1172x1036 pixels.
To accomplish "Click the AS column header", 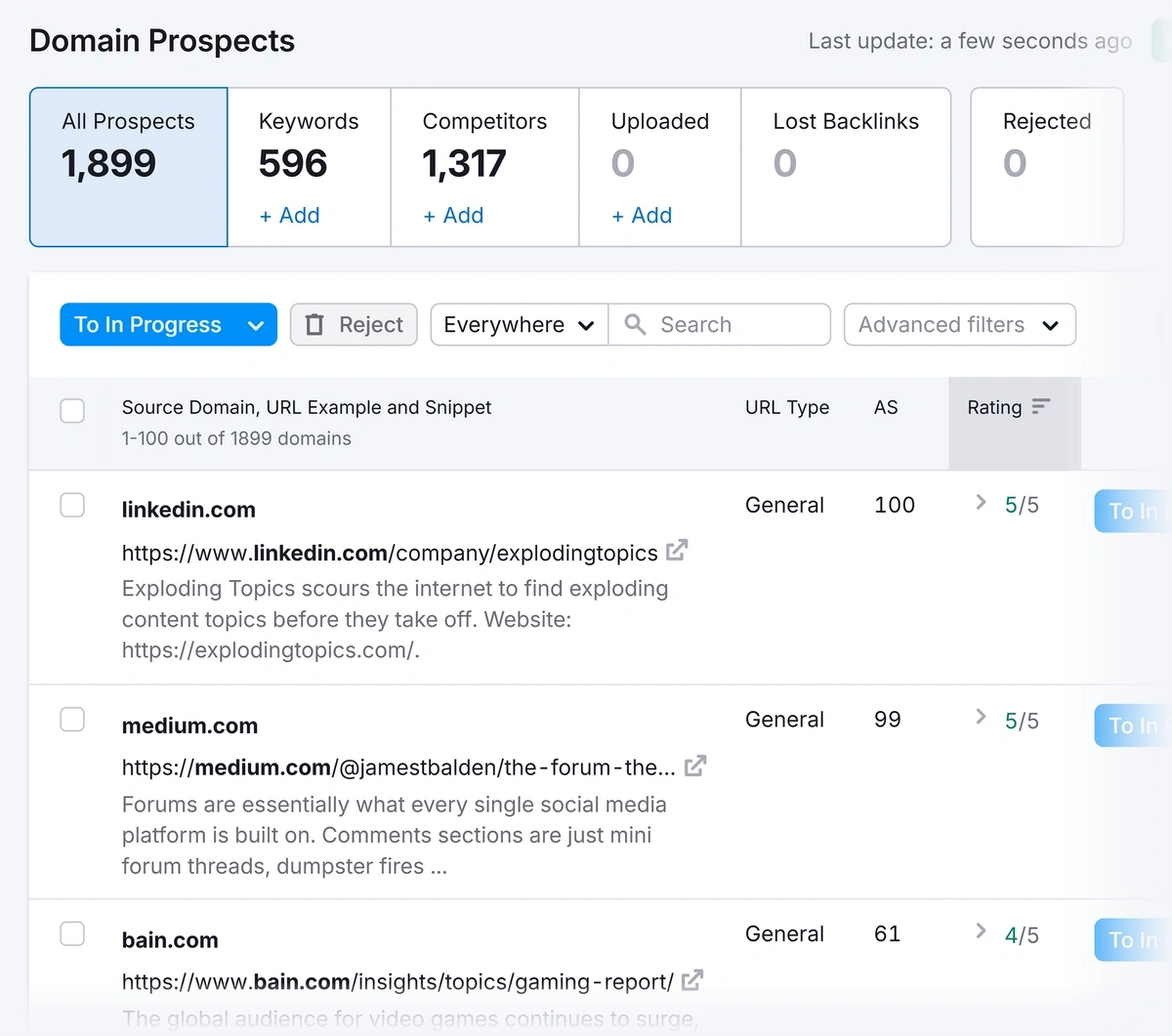I will tap(886, 407).
